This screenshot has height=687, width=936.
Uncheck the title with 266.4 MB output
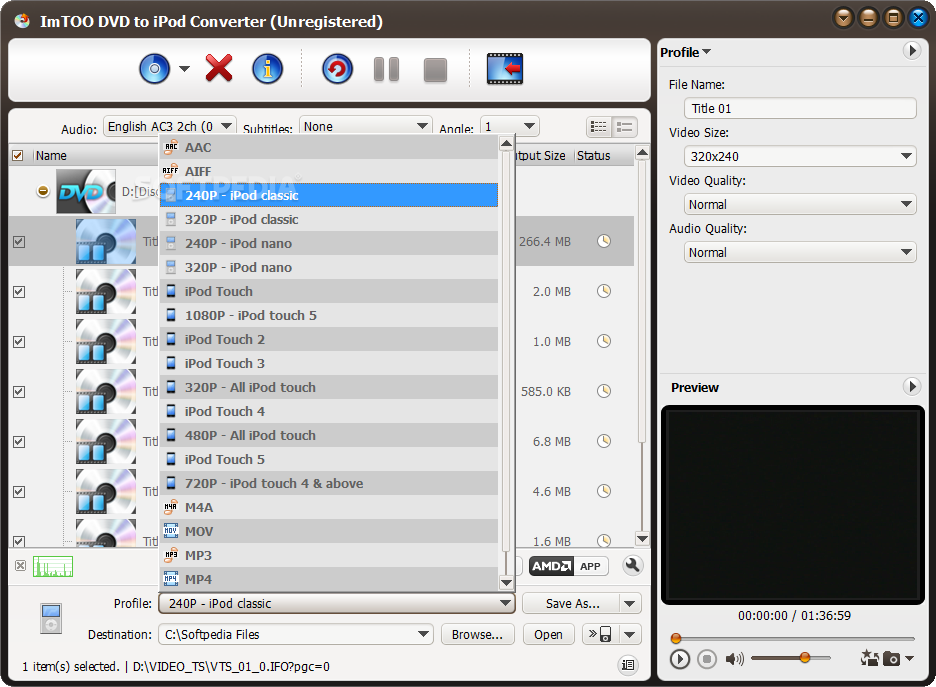(x=19, y=242)
